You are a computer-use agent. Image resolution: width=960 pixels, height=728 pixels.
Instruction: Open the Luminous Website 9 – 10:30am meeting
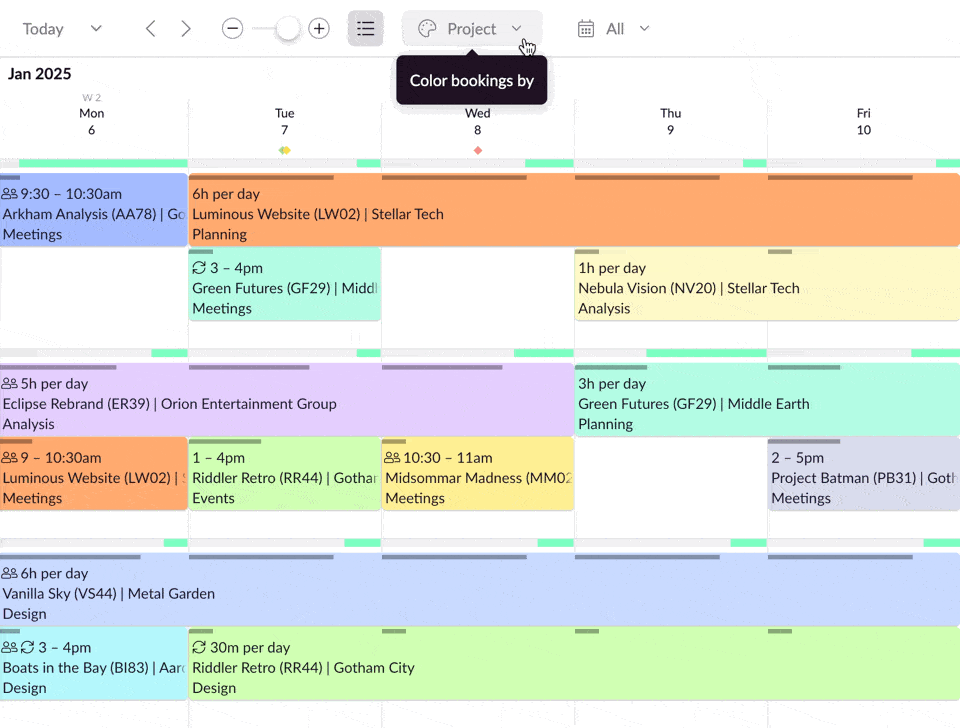[94, 474]
